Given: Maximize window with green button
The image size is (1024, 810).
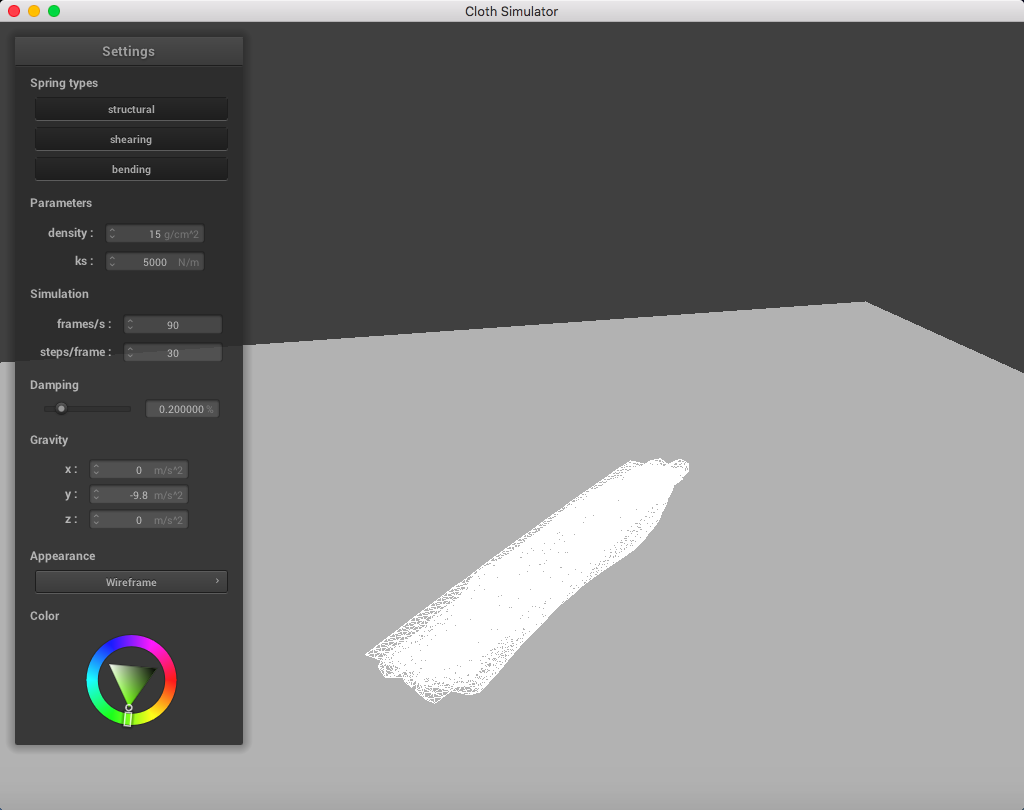Looking at the screenshot, I should [54, 11].
